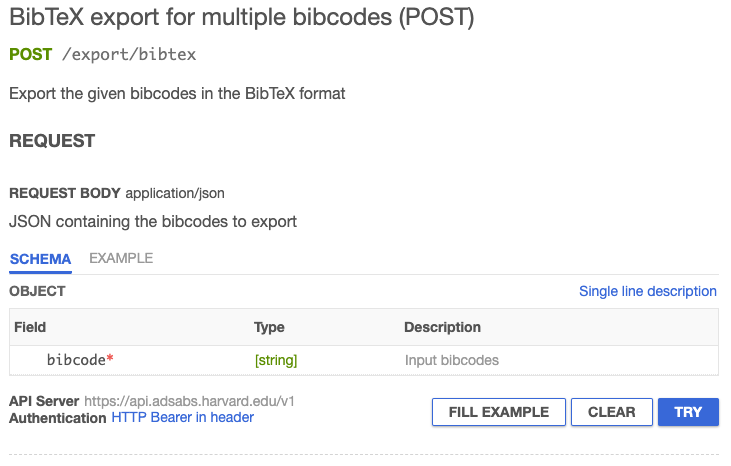The height and width of the screenshot is (466, 731).
Task: Click the green POST method label
Action: point(30,54)
